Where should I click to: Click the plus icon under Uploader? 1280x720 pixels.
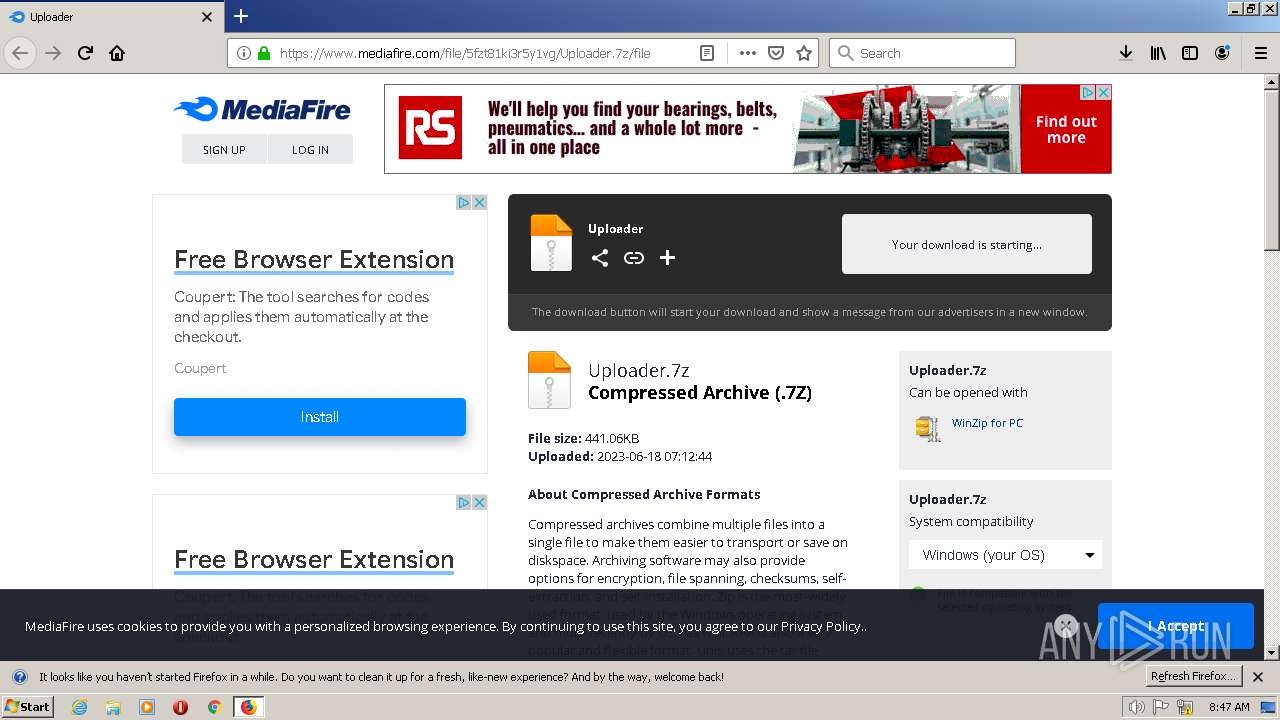click(668, 258)
